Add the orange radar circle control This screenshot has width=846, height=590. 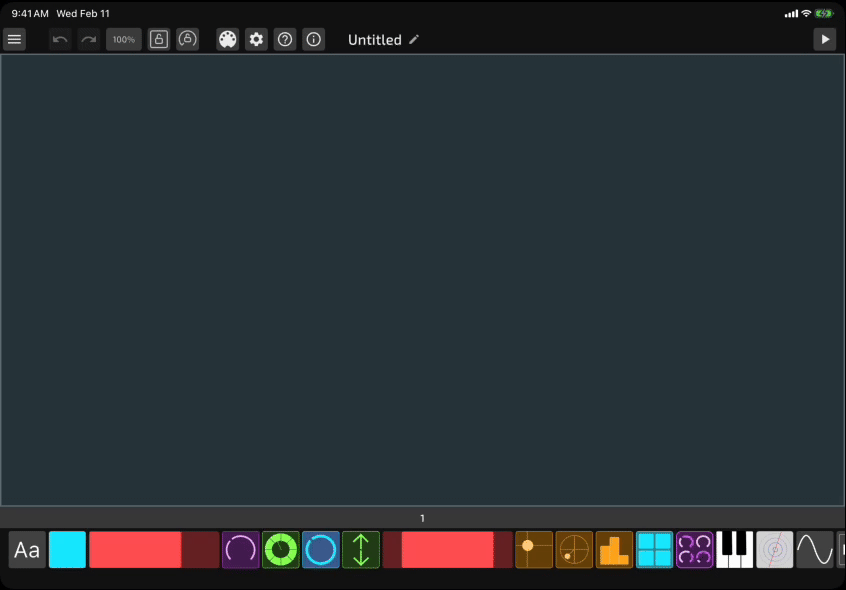coord(574,550)
